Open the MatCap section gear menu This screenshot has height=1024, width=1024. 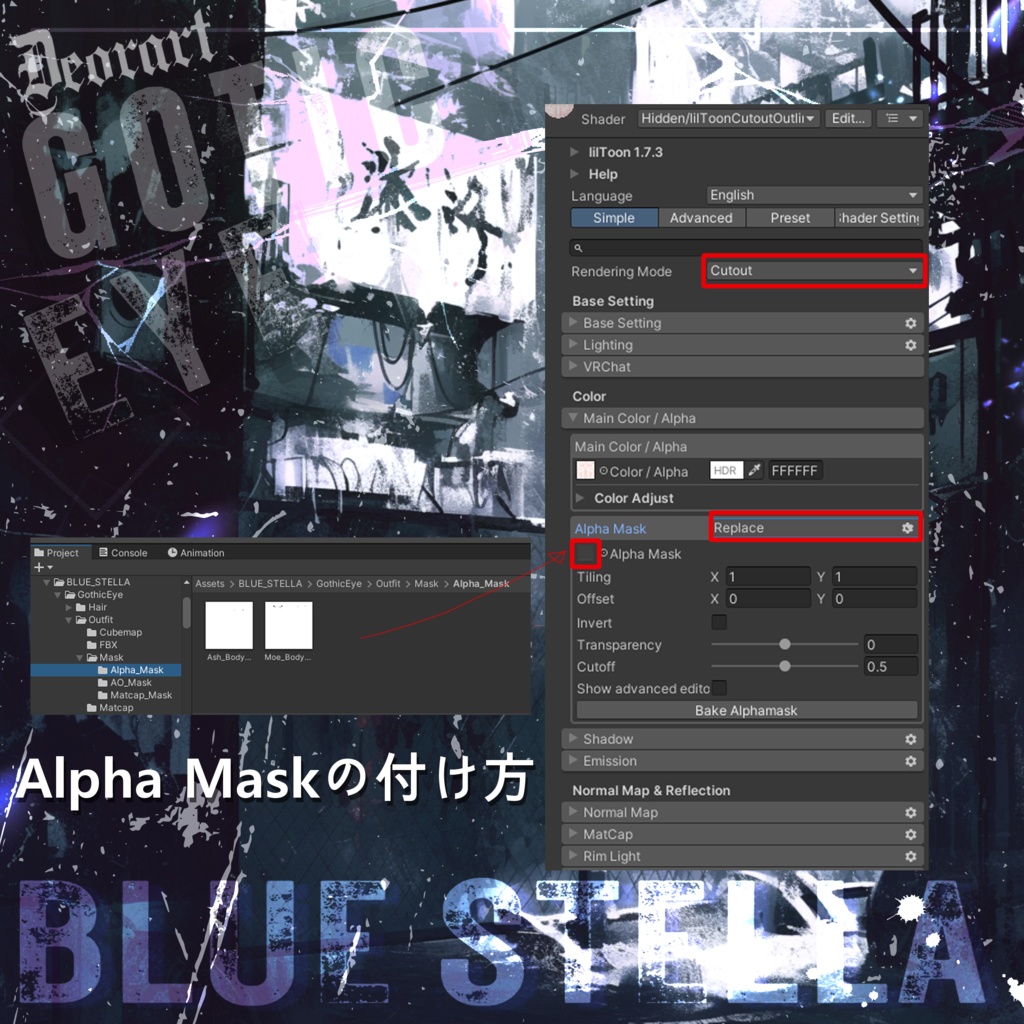point(910,835)
